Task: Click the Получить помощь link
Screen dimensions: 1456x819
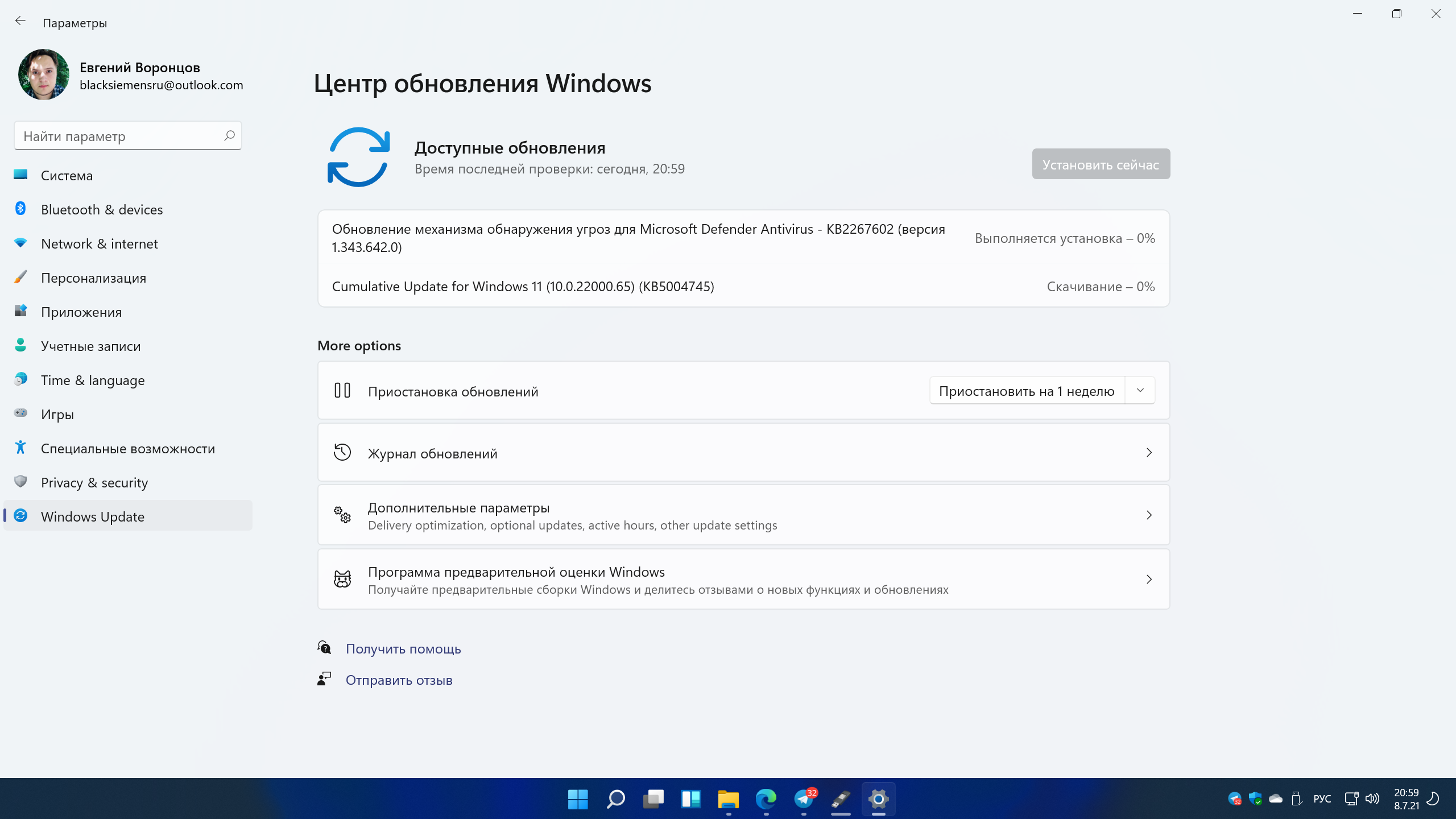Action: pos(403,649)
